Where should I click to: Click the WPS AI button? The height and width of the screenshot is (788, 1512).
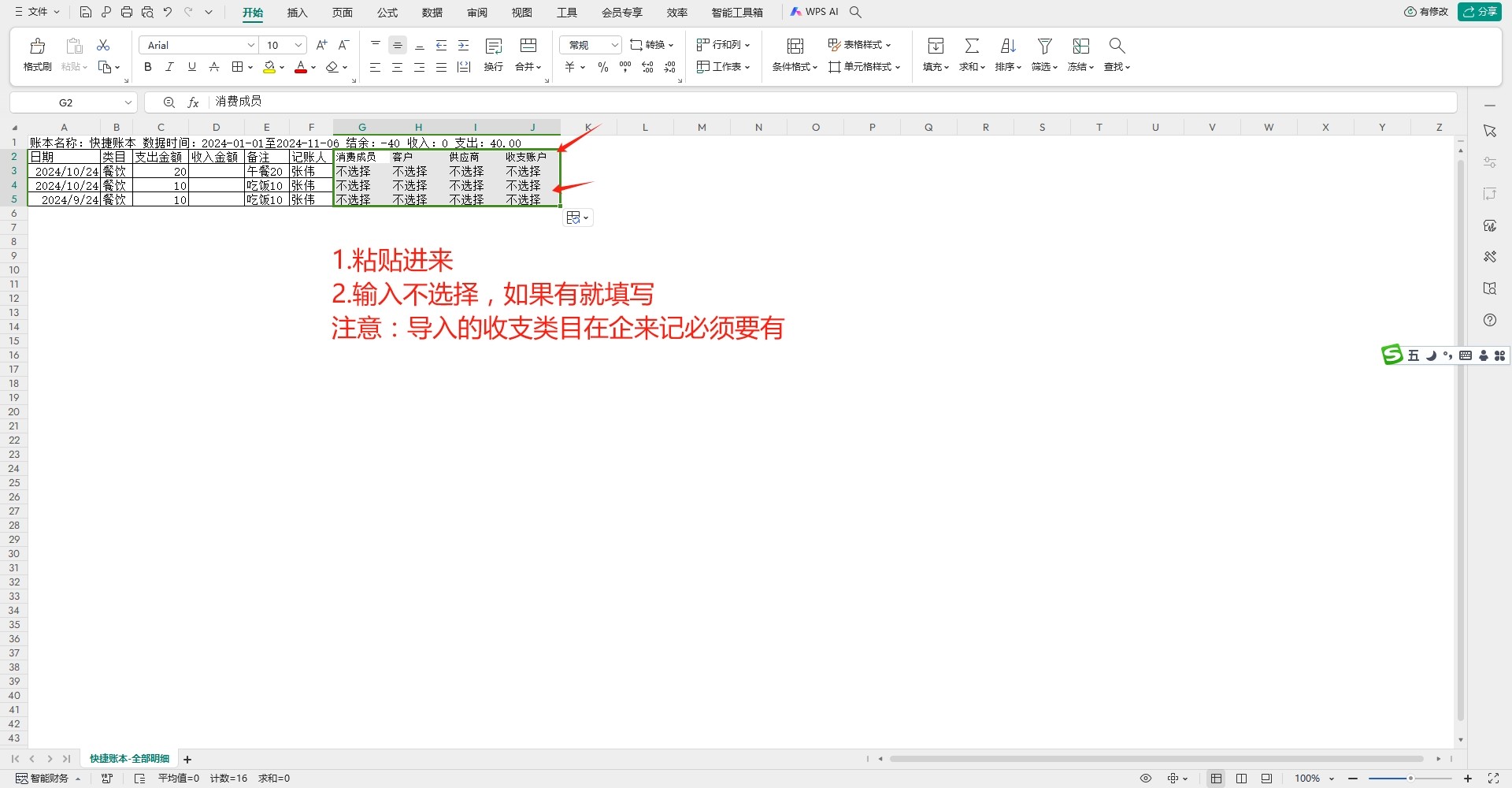[x=815, y=12]
